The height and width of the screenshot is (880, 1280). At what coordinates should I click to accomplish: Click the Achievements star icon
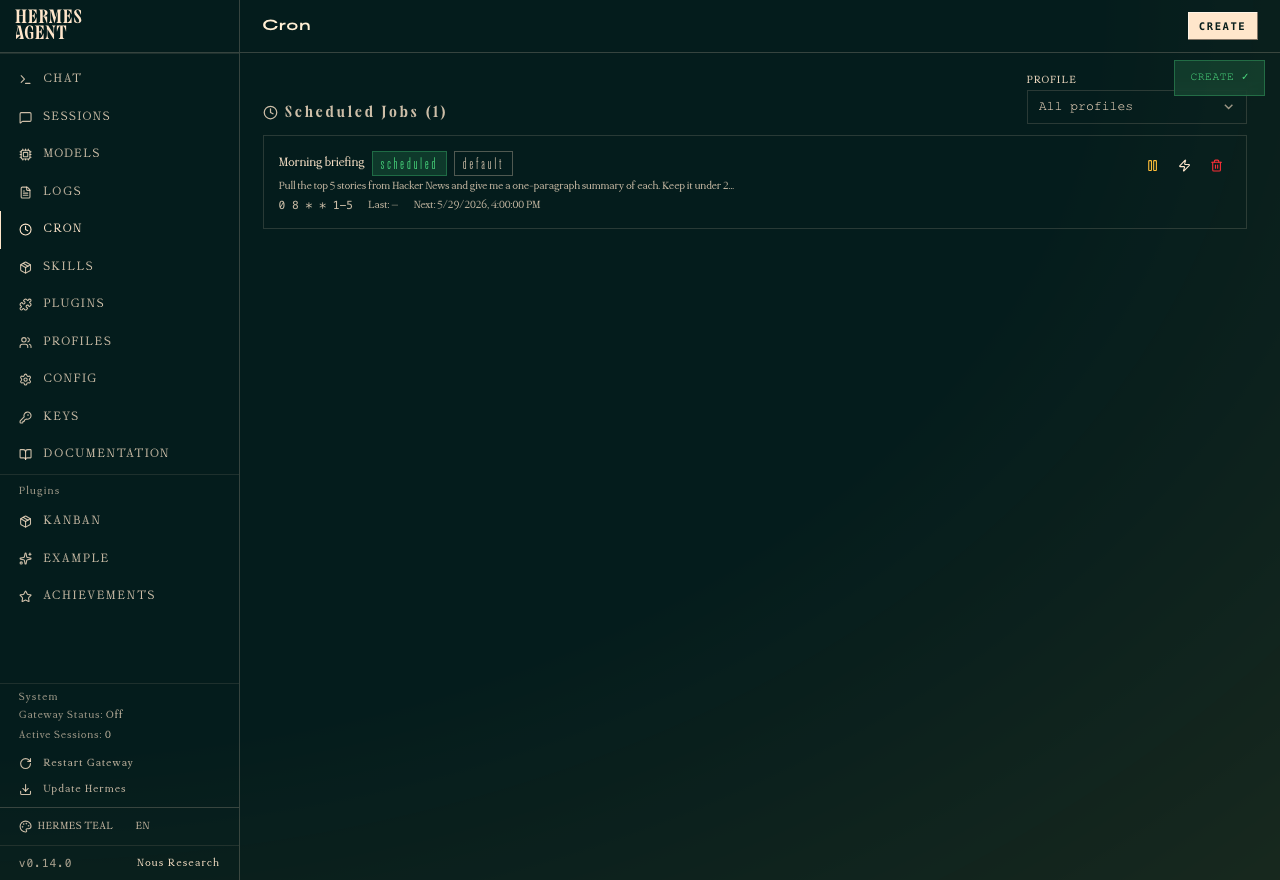25,596
